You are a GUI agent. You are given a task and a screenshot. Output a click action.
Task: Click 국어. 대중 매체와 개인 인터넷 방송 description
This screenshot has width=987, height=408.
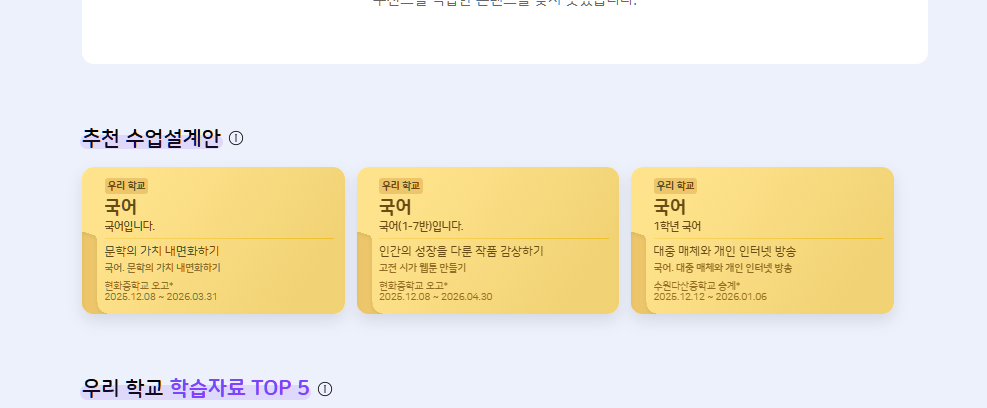[x=722, y=268]
